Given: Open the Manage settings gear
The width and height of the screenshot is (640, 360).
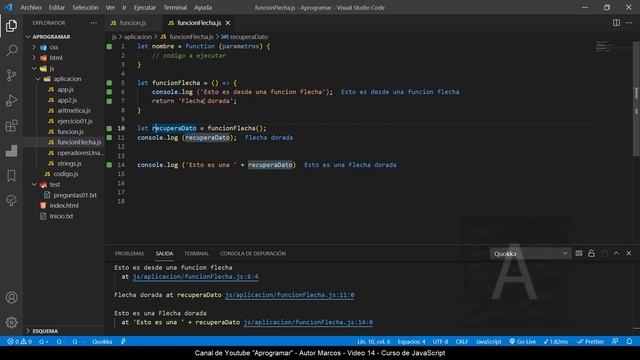Looking at the screenshot, I should (x=11, y=322).
